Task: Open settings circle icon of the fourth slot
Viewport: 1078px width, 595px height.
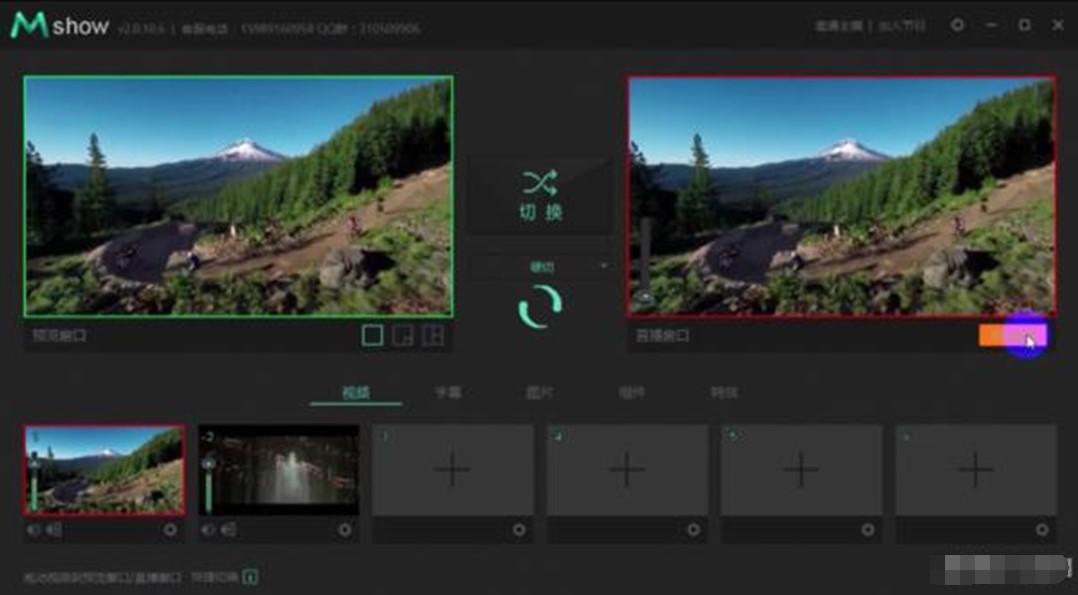Action: pos(693,530)
